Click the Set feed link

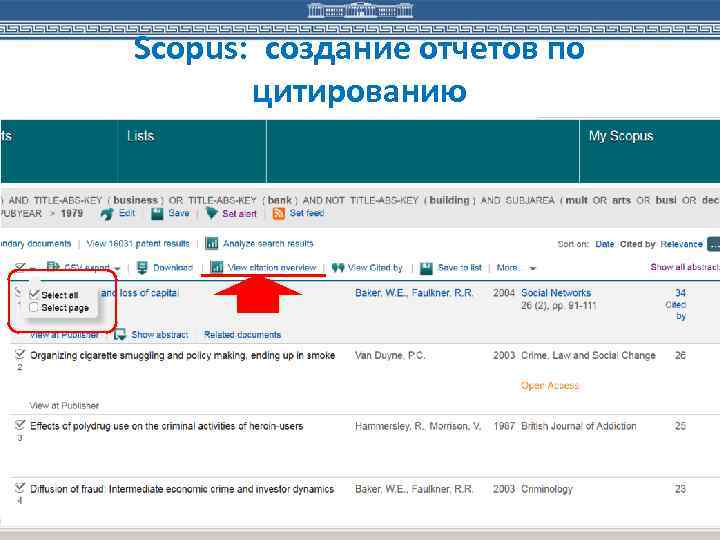click(307, 213)
